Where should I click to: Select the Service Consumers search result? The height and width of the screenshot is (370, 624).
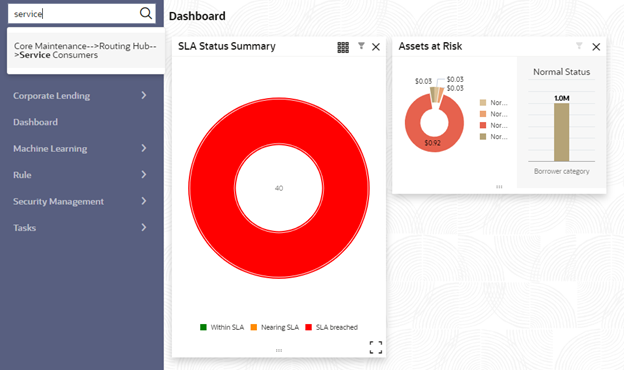point(86,51)
